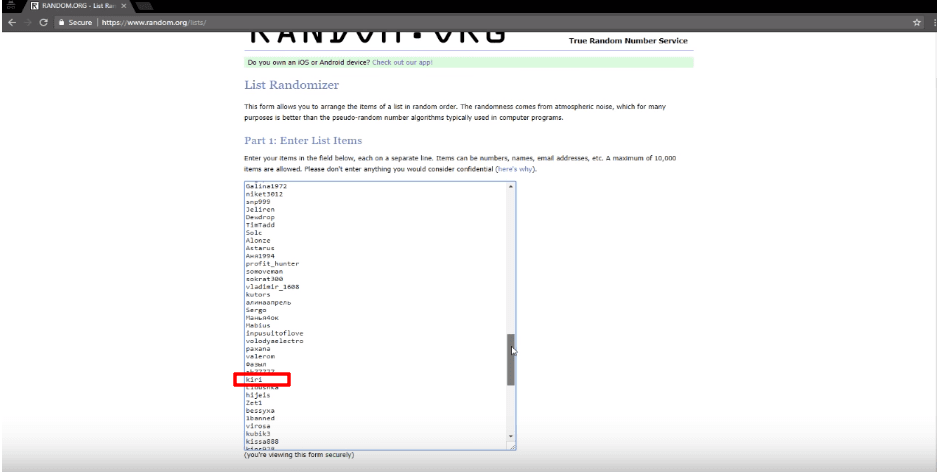The image size is (937, 472).
Task: Click the incognito icon at top-left
Action: coord(11,5)
